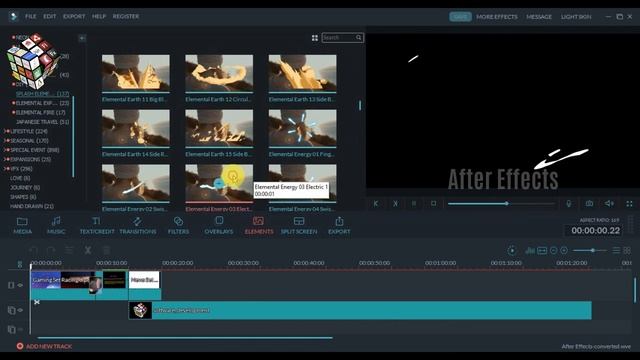Switch to storyboard view icon
This screenshot has width=640, height=360.
coord(627,250)
